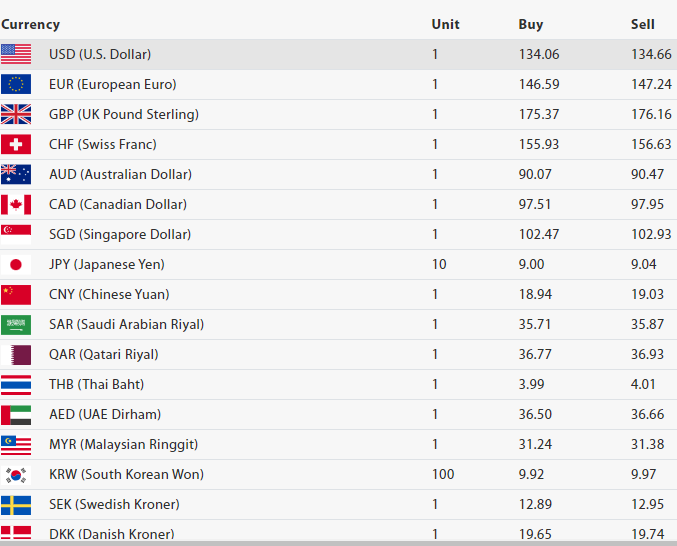Click the Buy column header
This screenshot has width=677, height=546.
click(x=531, y=24)
